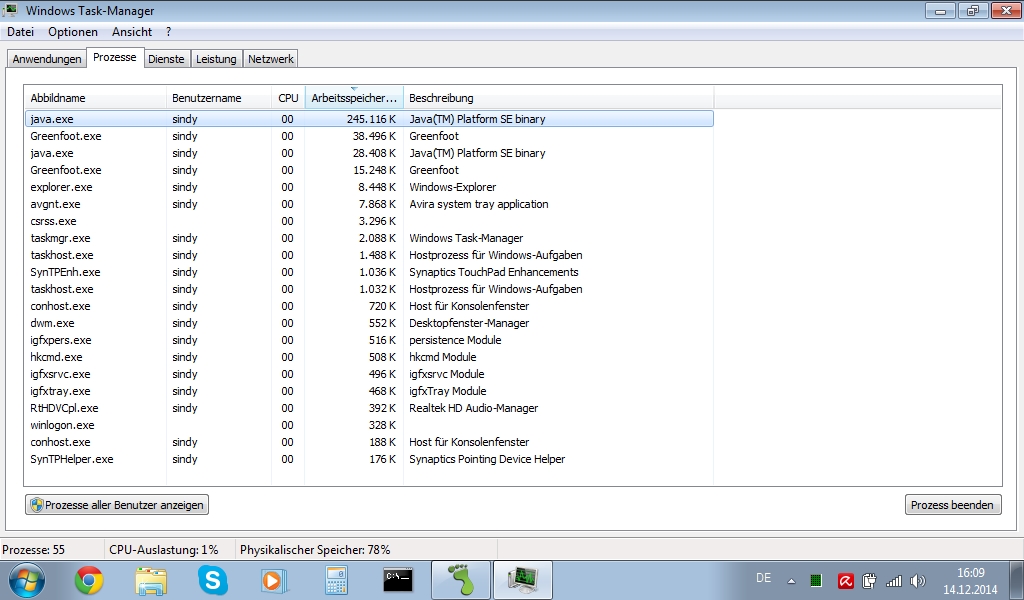Open the Datei menu
1024x600 pixels.
20,32
